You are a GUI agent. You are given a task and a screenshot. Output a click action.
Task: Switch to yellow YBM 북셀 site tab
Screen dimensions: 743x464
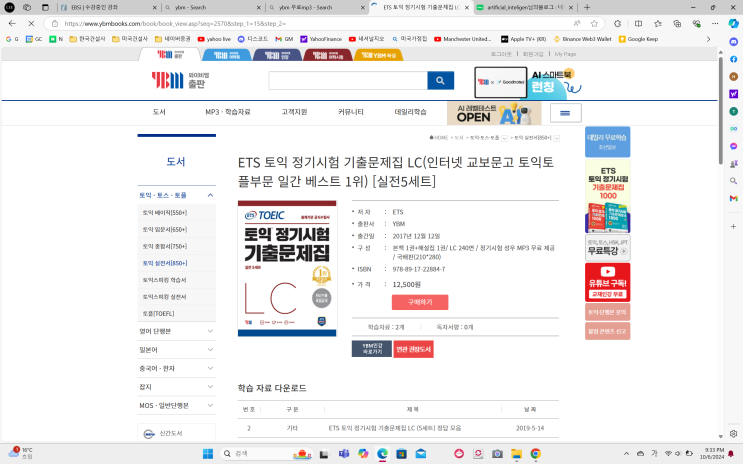click(379, 55)
